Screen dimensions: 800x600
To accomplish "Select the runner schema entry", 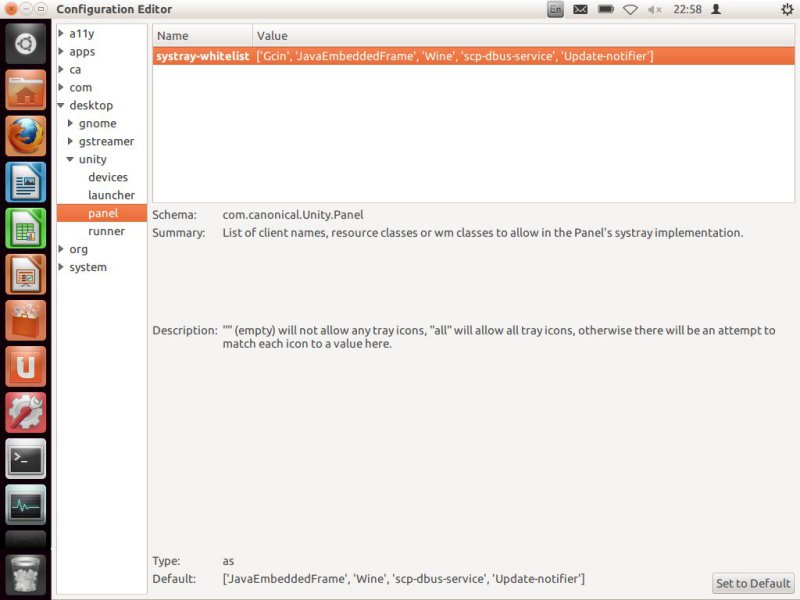I will coord(106,231).
